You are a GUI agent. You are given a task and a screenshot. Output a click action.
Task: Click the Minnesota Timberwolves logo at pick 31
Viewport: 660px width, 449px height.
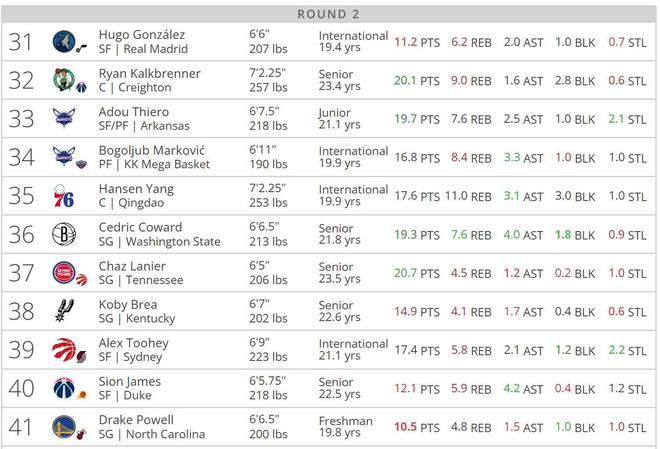[64, 42]
